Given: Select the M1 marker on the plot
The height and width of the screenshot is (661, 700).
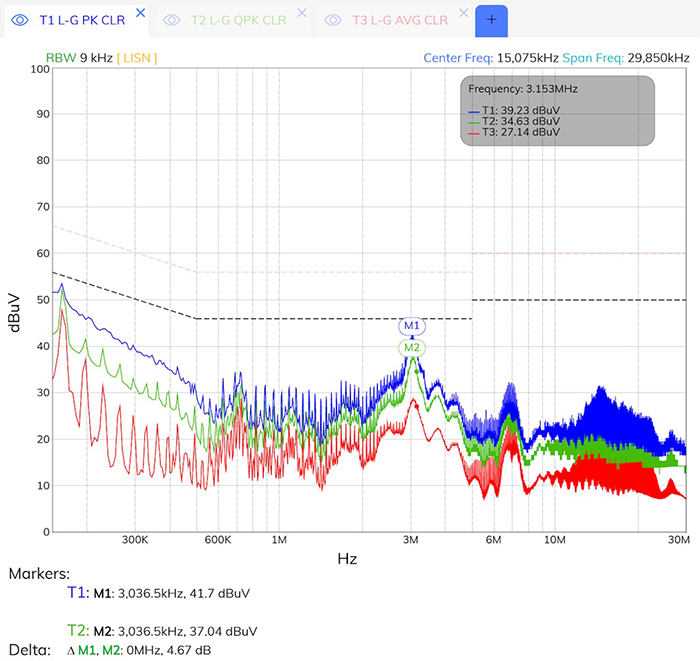Looking at the screenshot, I should (x=412, y=326).
